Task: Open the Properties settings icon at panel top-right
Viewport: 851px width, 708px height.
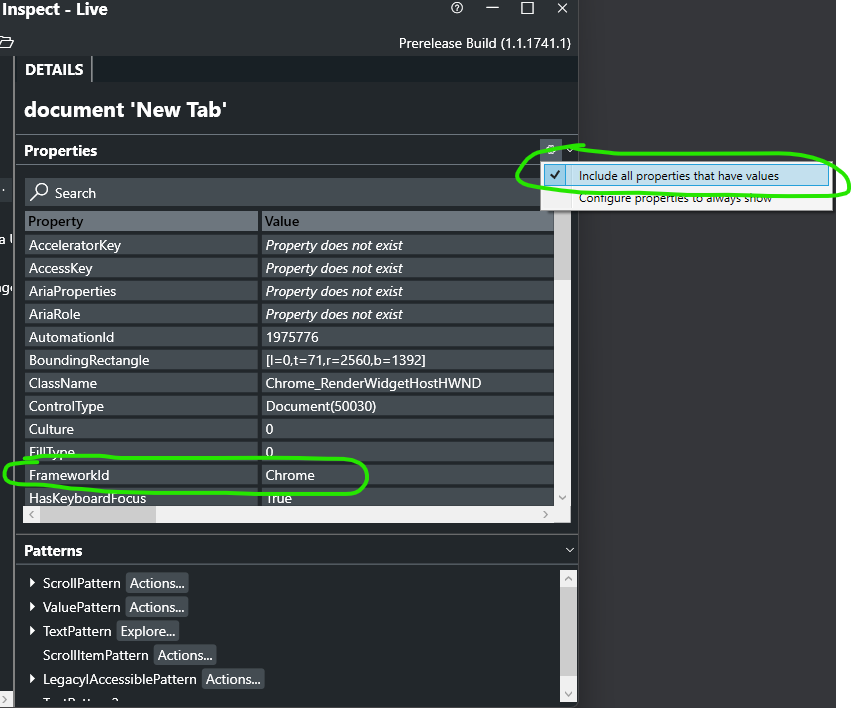Action: pos(549,150)
